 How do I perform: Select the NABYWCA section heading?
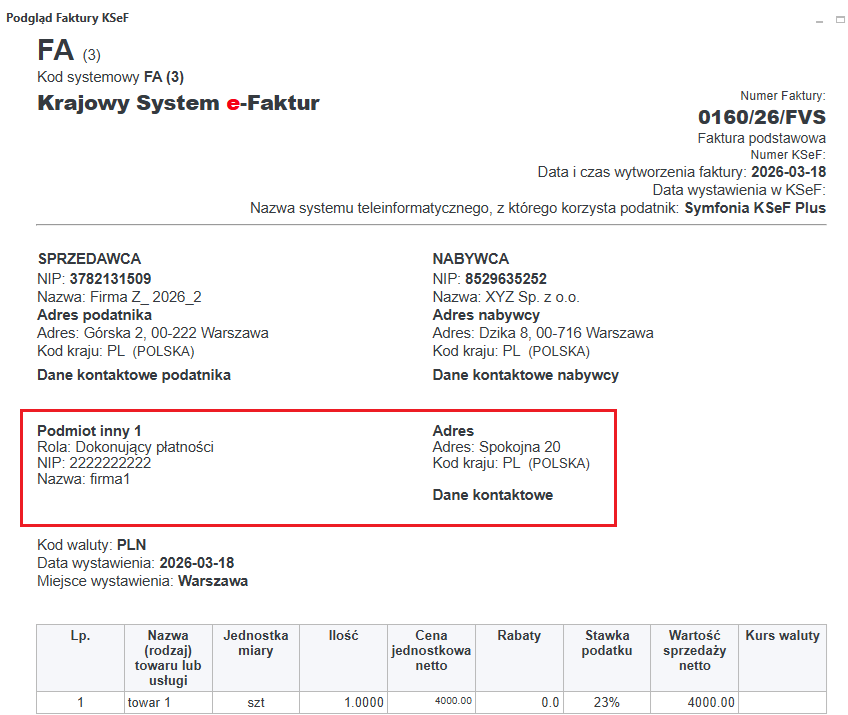tap(471, 259)
